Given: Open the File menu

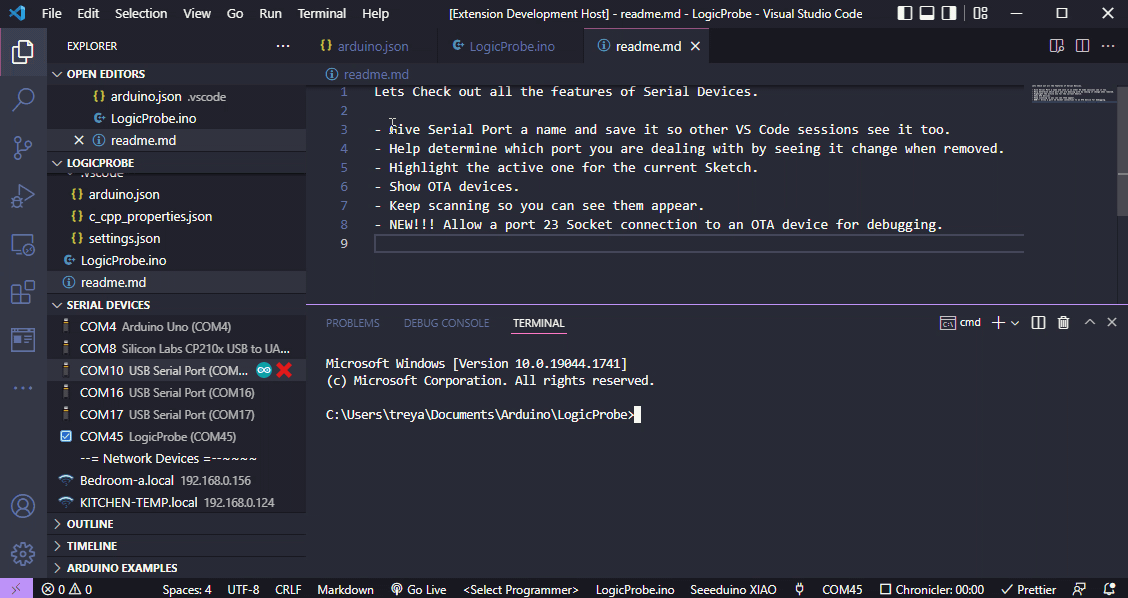Looking at the screenshot, I should (x=52, y=13).
